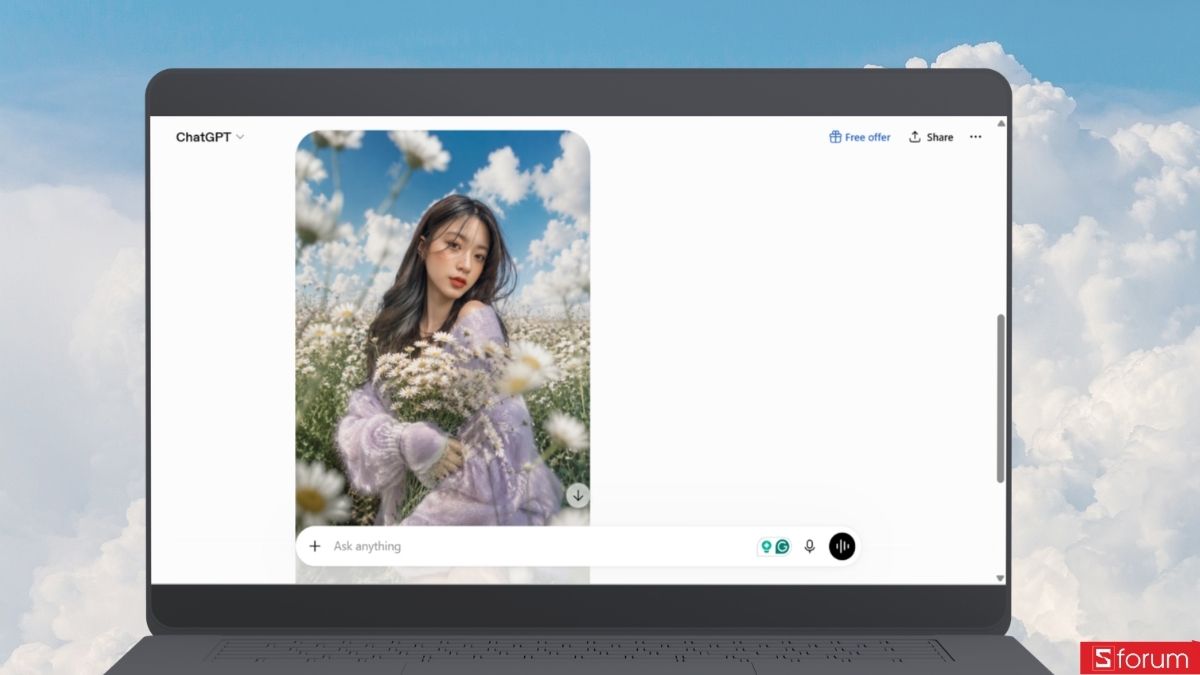
Task: Click the scrollbar up arrow
Action: click(1000, 123)
